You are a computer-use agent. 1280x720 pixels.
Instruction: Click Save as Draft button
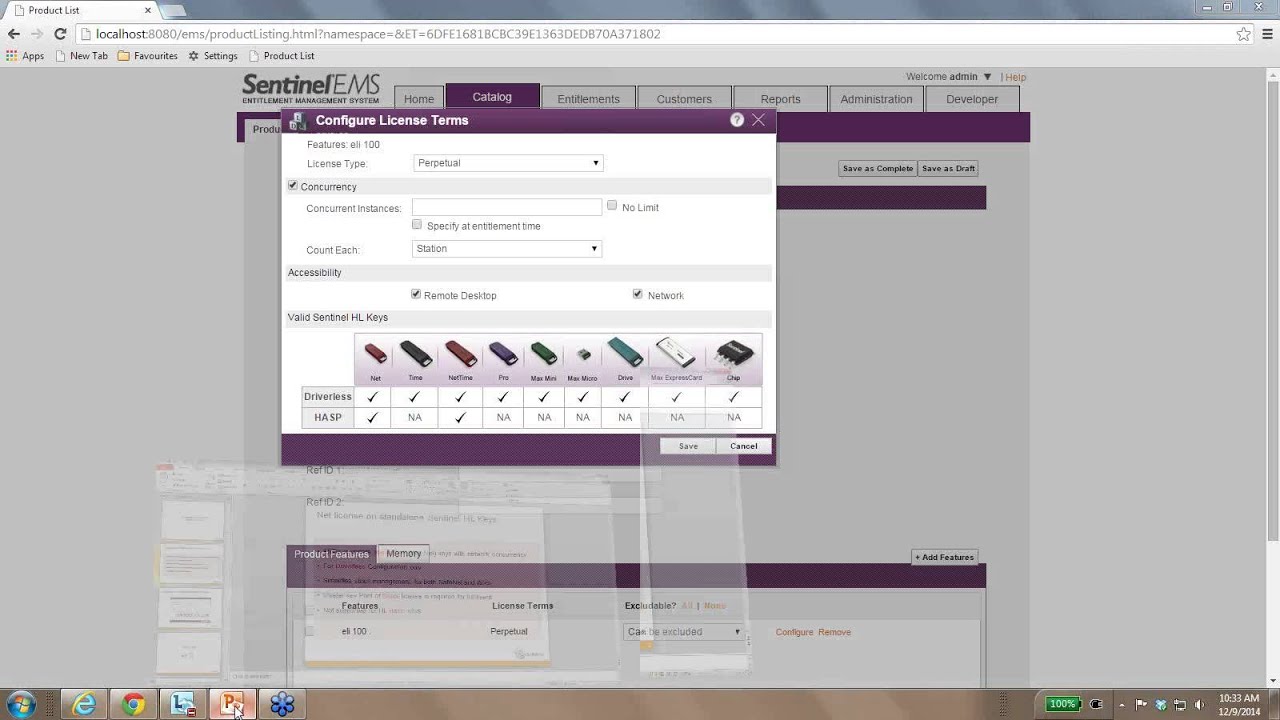coord(948,169)
